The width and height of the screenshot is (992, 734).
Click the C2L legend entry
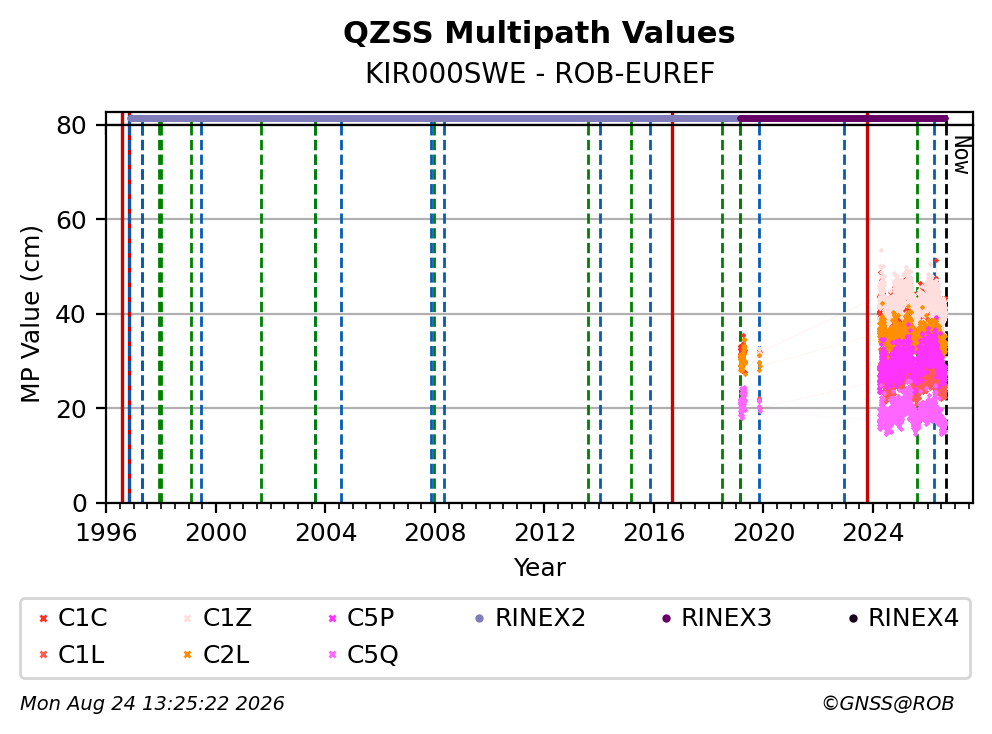216,655
